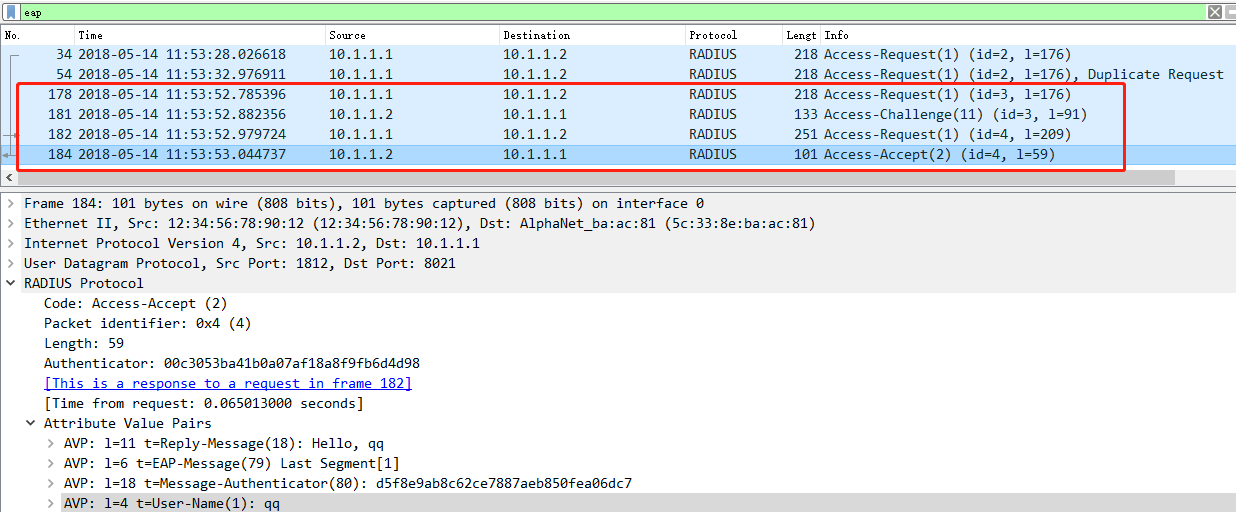Clear the display filter with X icon
Viewport: 1236px width, 512px height.
[1214, 12]
